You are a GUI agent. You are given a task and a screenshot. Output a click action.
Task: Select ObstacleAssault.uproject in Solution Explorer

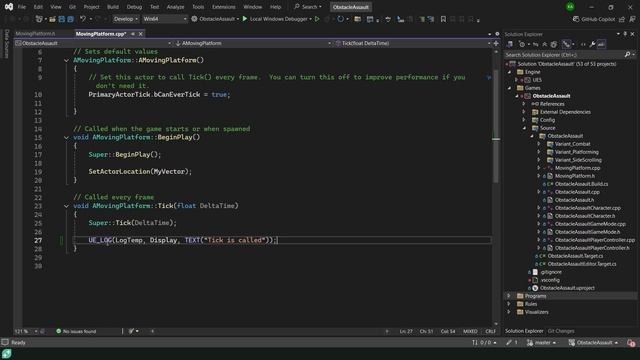coord(567,288)
